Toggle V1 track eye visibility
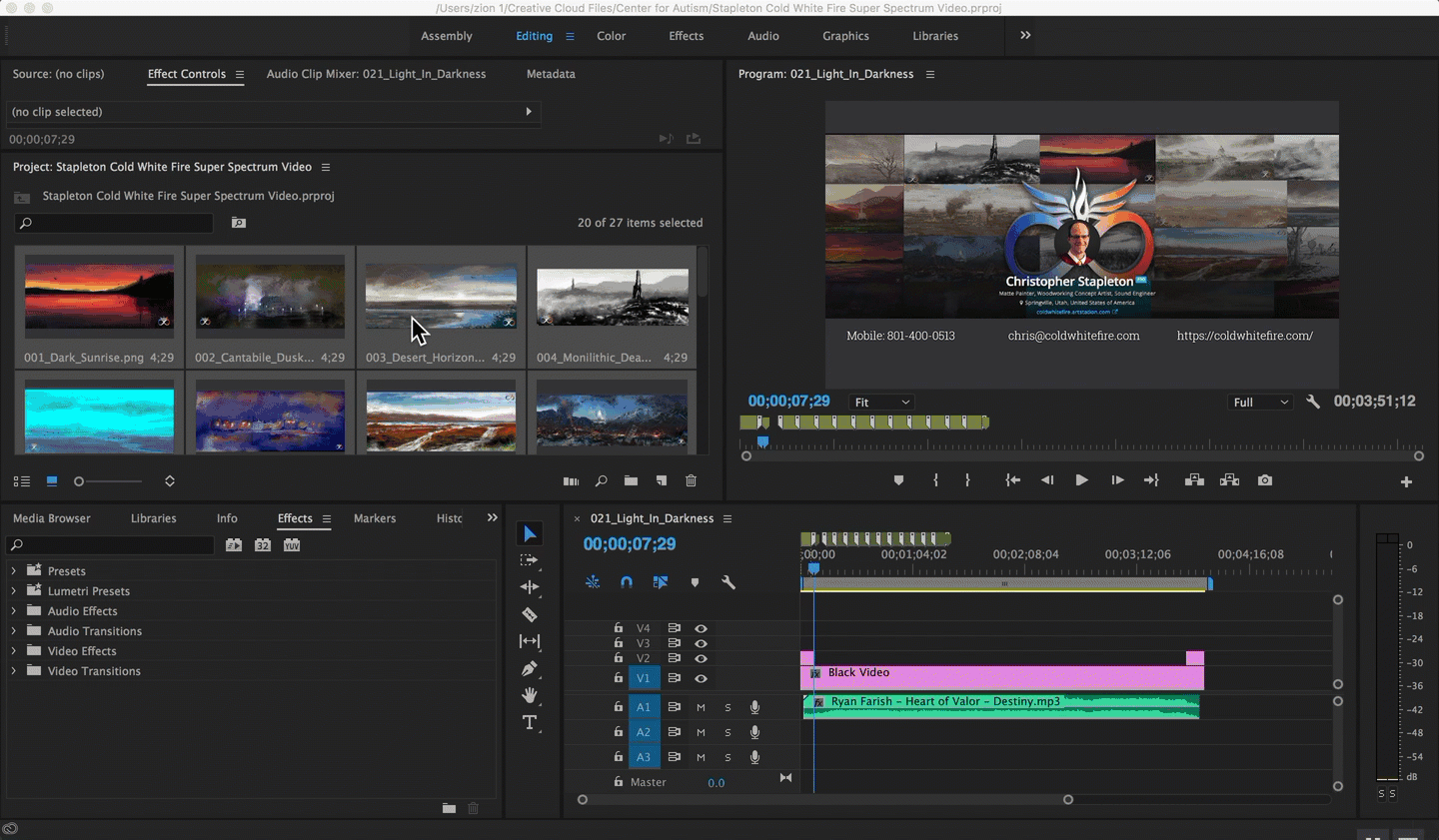This screenshot has width=1439, height=840. click(x=701, y=678)
